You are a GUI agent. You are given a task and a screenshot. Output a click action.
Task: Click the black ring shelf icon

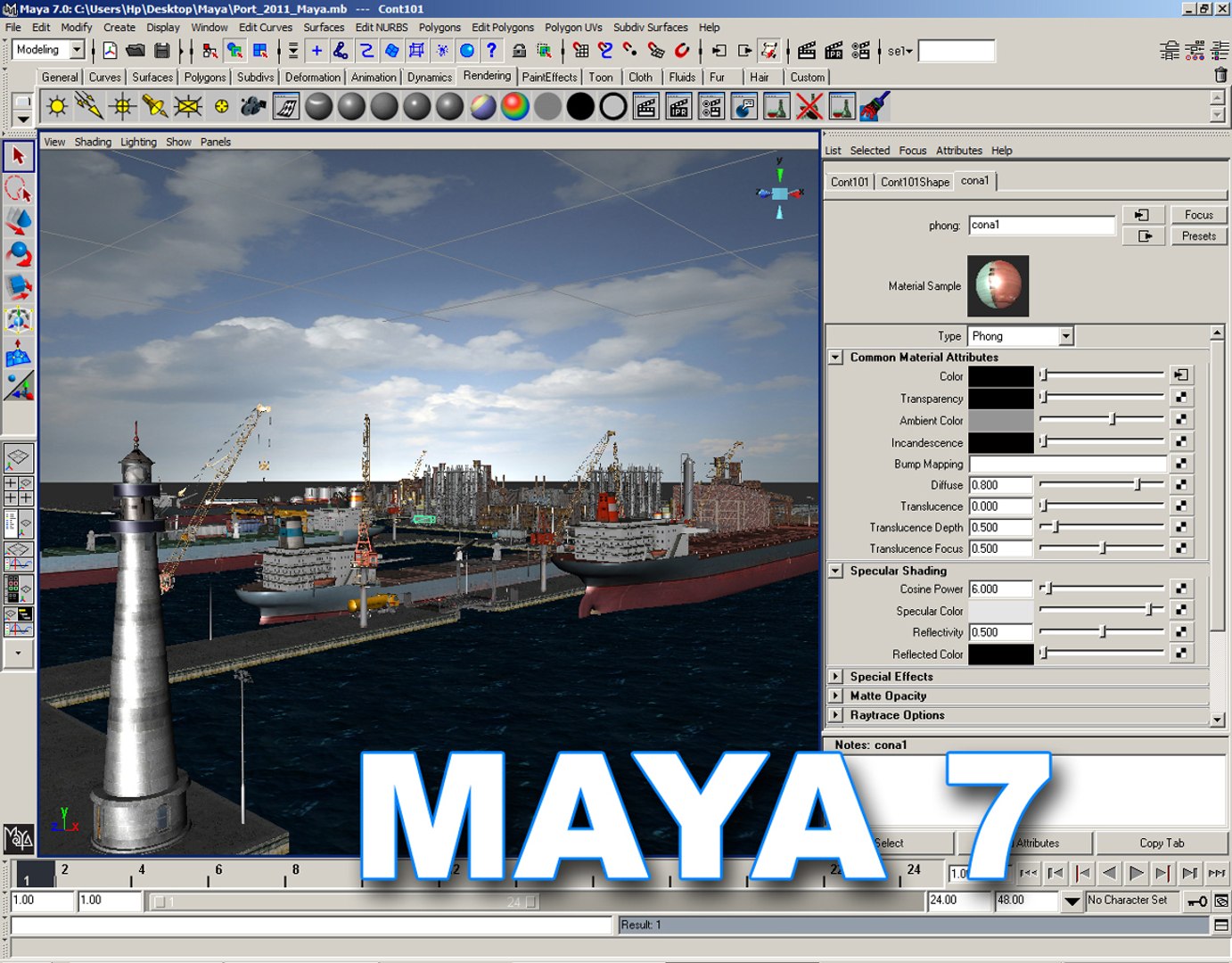(613, 107)
